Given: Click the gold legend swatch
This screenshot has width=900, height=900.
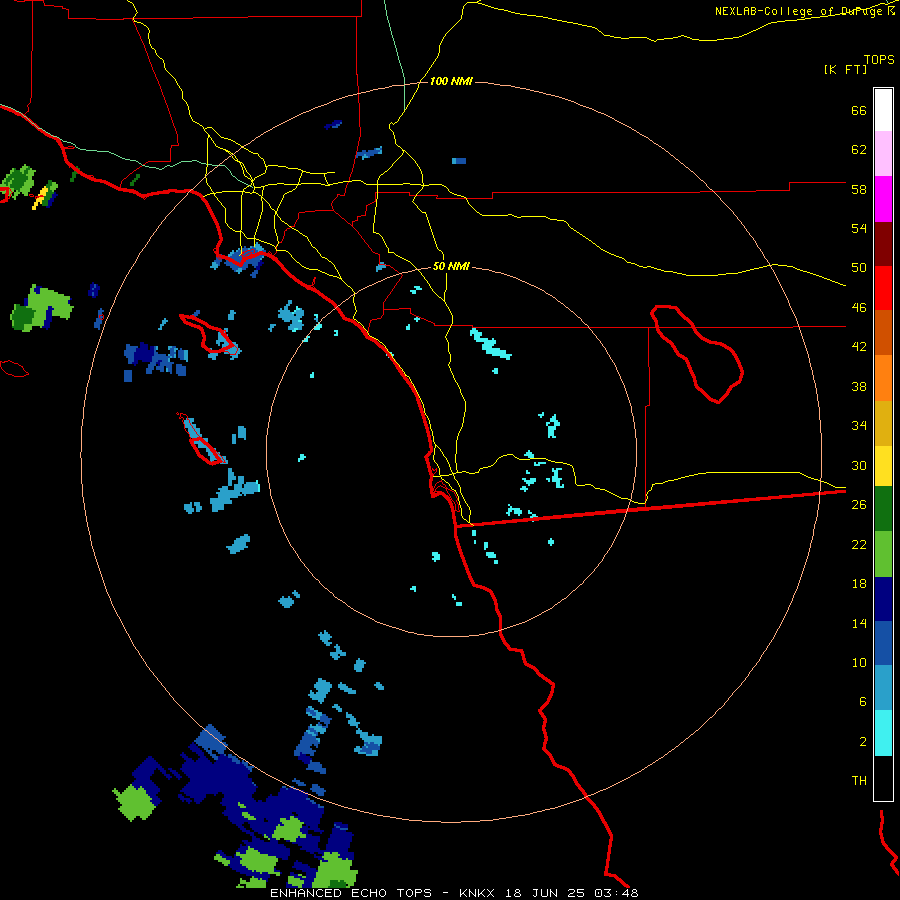Looking at the screenshot, I should click(883, 423).
